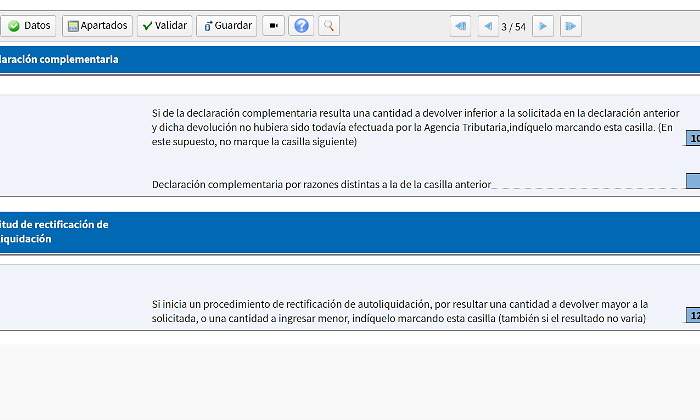Mark the casilla for complementaria por razones distintas
The height and width of the screenshot is (420, 700).
pos(693,181)
